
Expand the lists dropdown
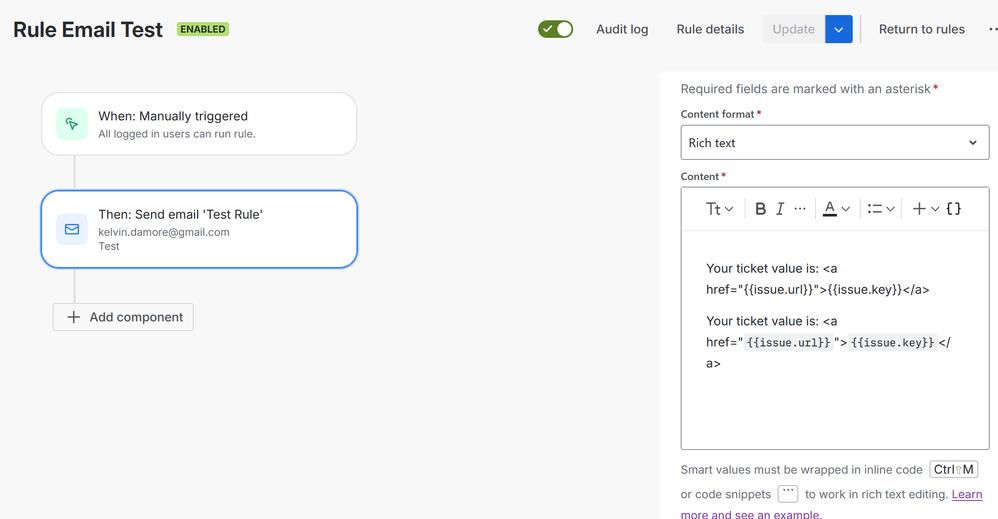point(880,209)
